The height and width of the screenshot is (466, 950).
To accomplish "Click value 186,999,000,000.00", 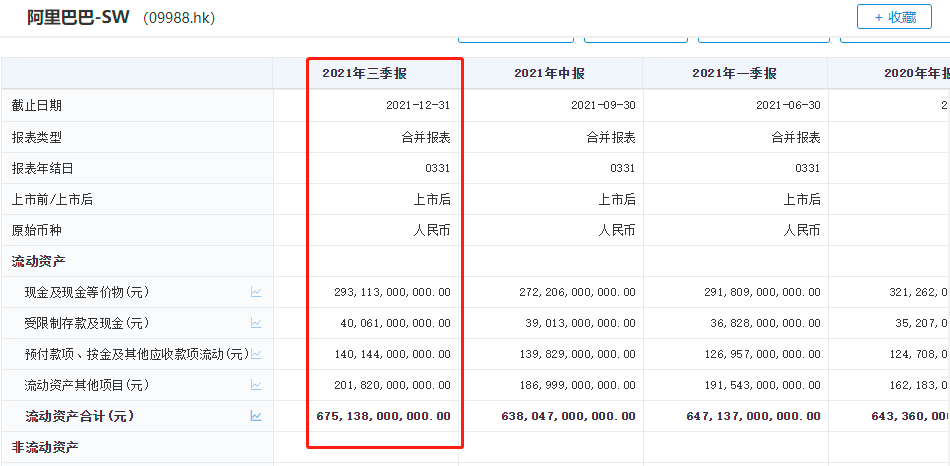I will (577, 385).
